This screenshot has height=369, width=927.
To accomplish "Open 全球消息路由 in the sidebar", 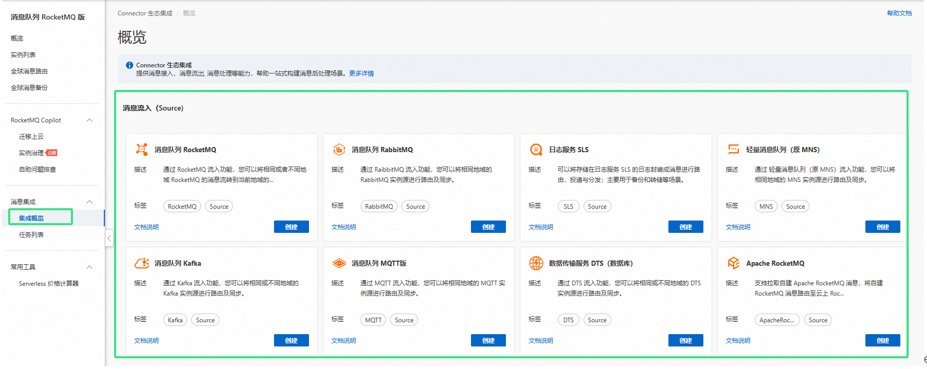I will (29, 71).
